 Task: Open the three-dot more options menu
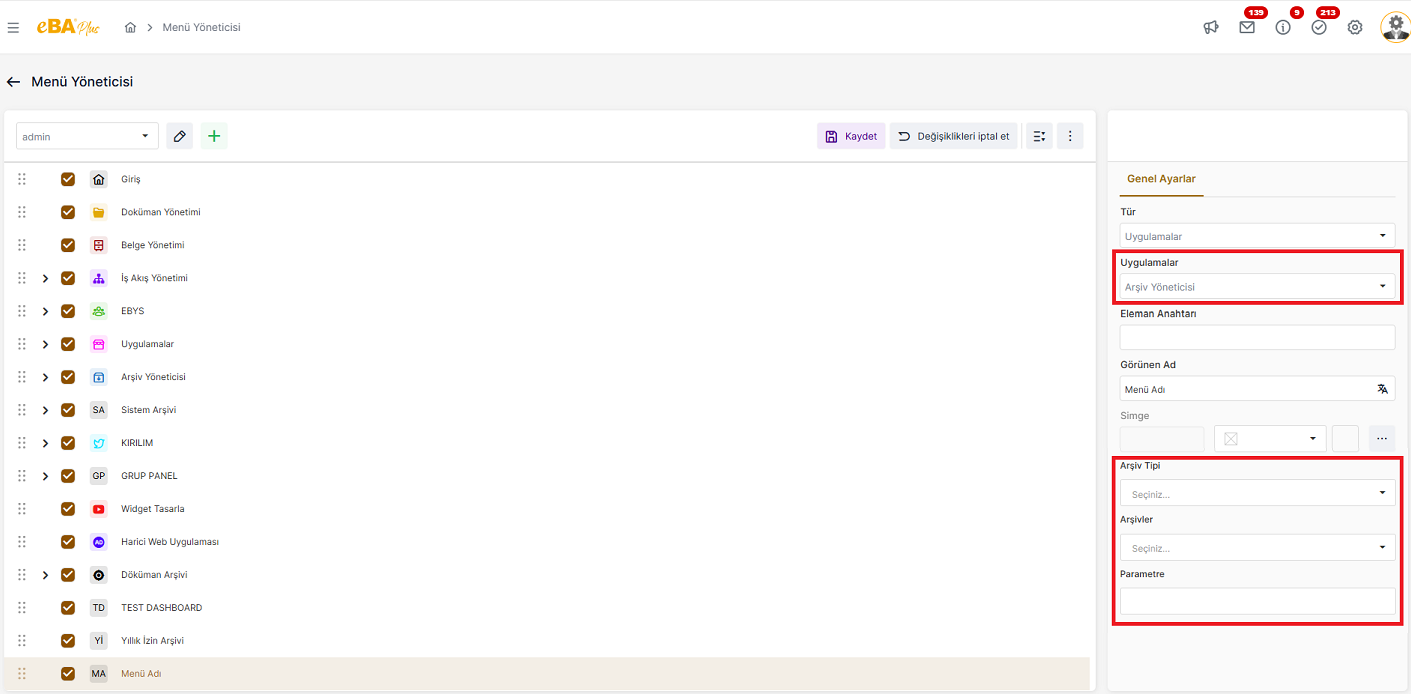coord(1070,136)
